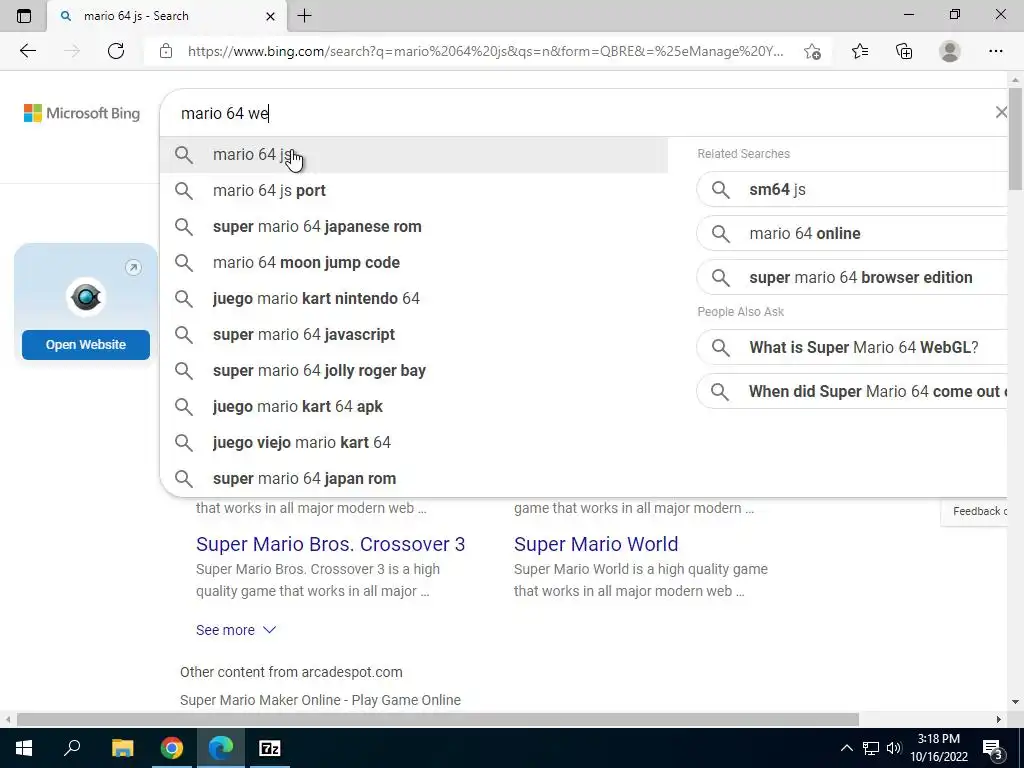Click related search 'mario 64 online'
Viewport: 1024px width, 768px height.
852,233
